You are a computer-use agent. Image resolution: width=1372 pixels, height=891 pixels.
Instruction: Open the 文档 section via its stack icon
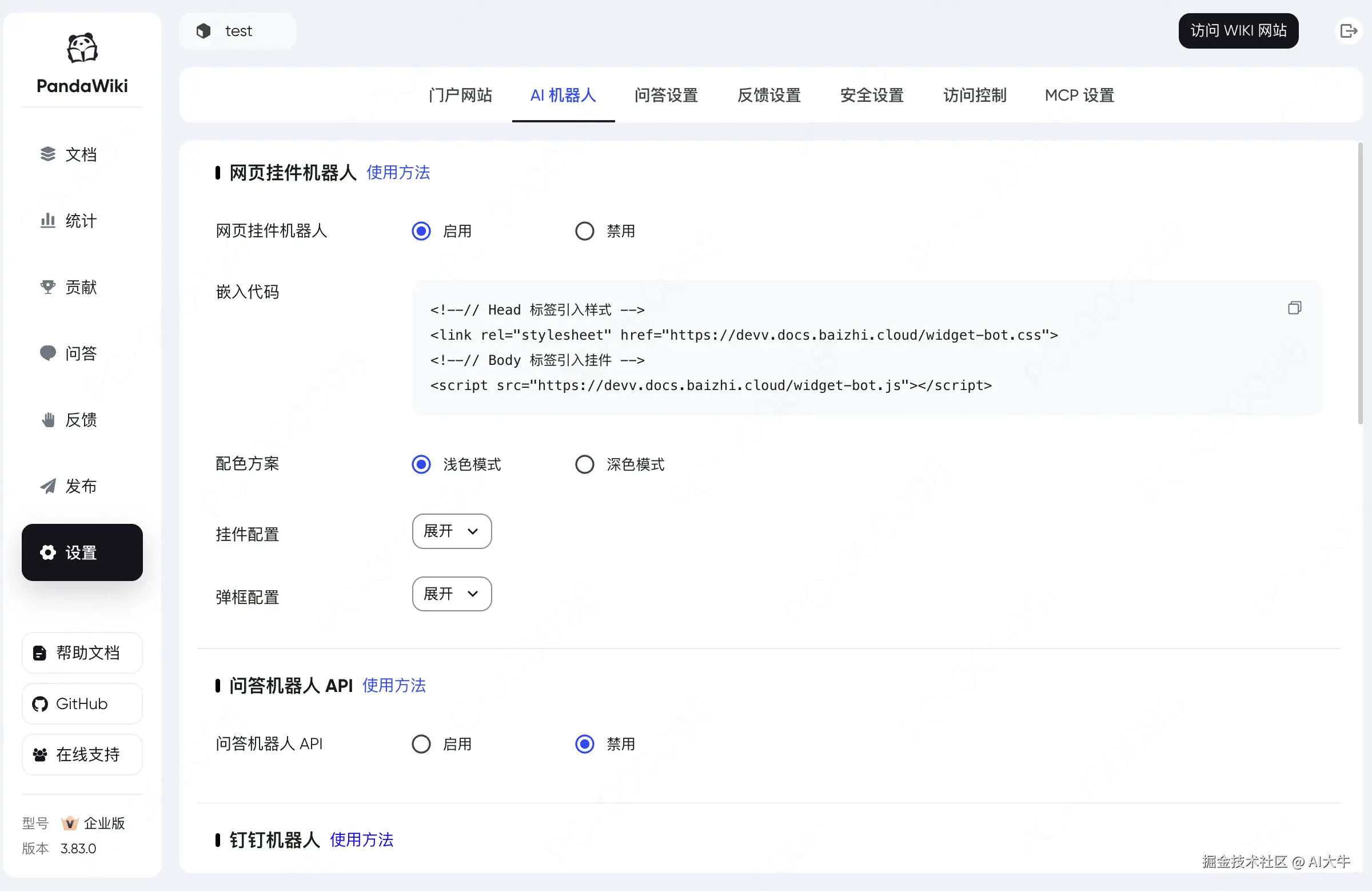(x=48, y=154)
